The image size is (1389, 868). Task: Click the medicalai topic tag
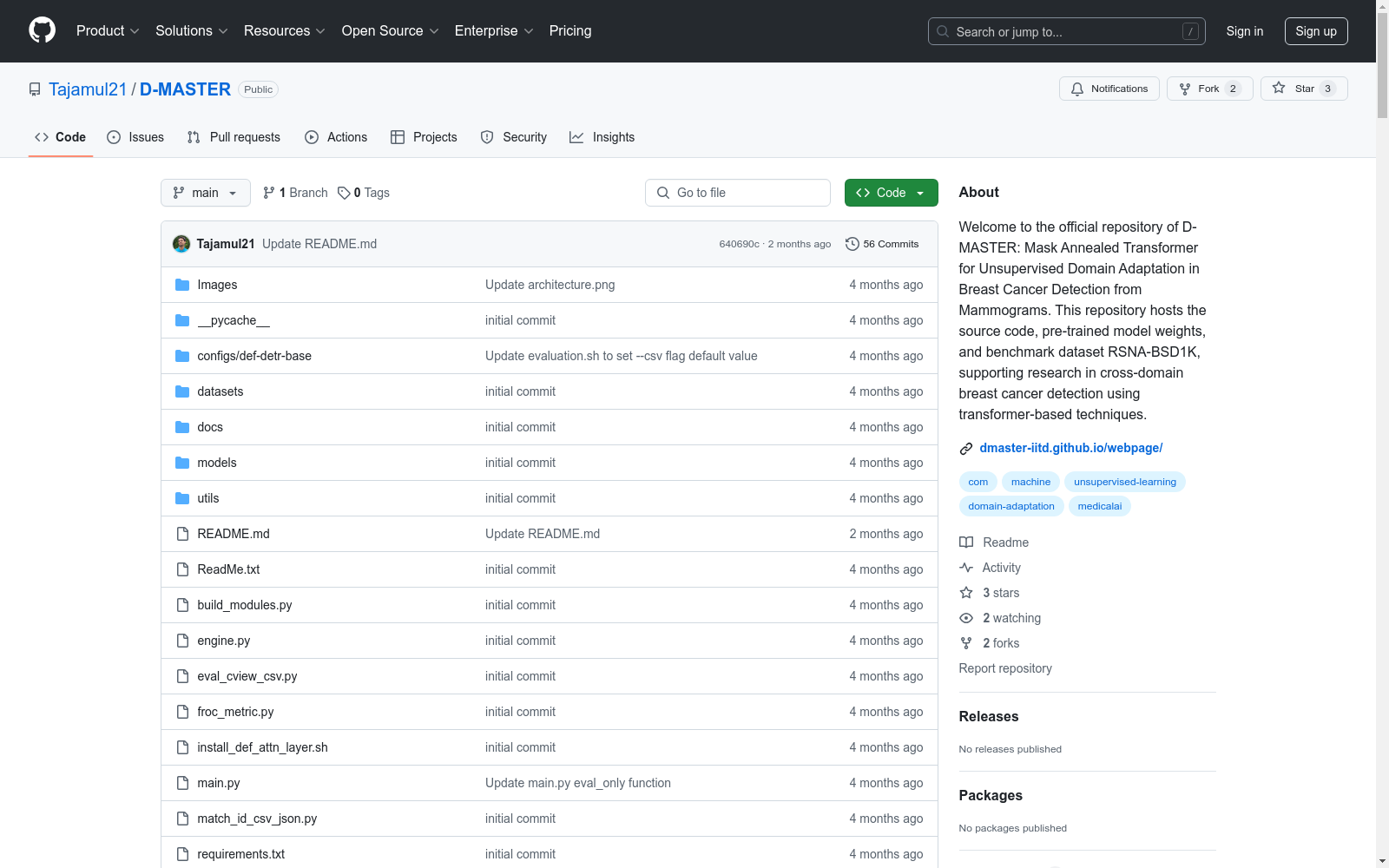pos(1100,506)
